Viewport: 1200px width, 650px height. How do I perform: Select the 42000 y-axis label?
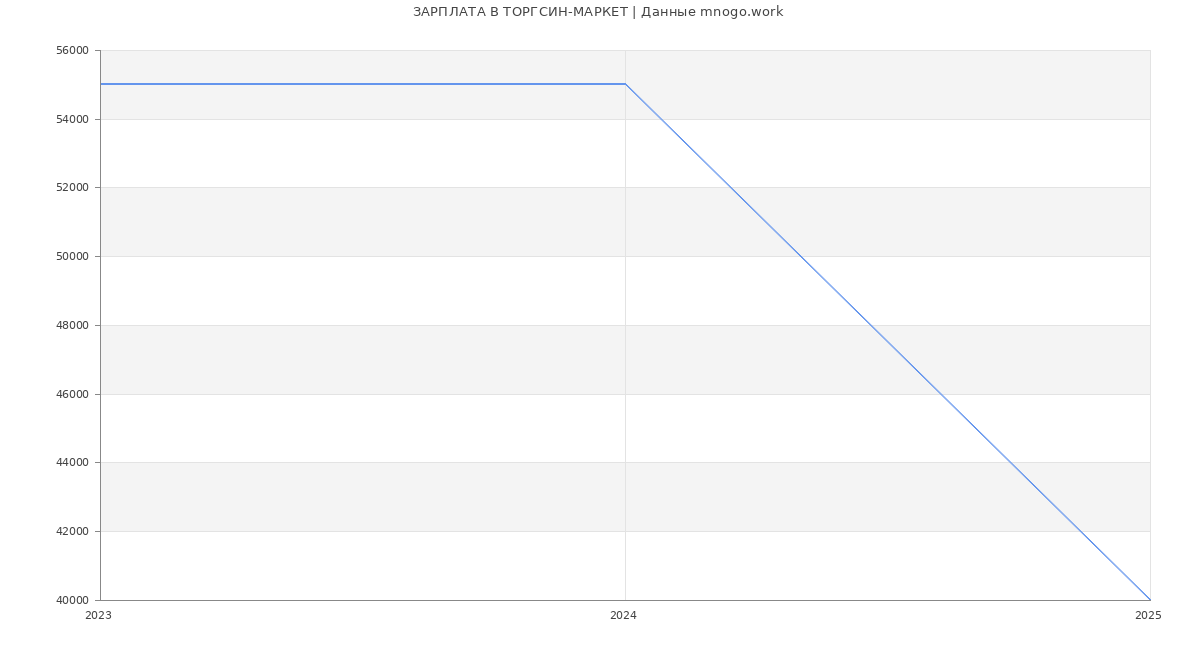pos(72,532)
